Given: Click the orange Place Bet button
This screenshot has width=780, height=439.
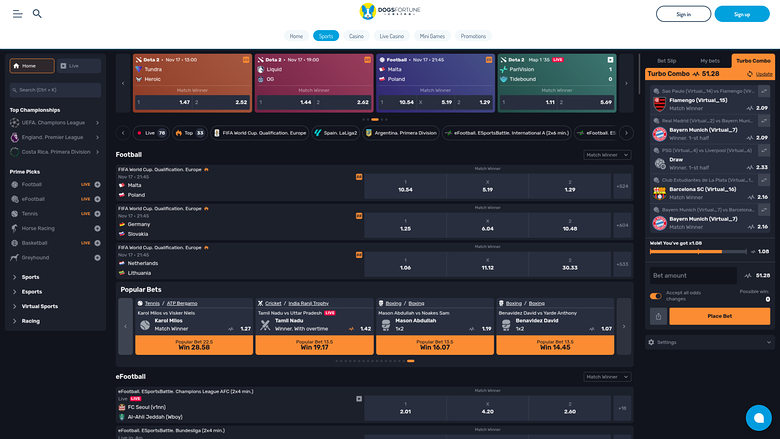Looking at the screenshot, I should tap(719, 316).
